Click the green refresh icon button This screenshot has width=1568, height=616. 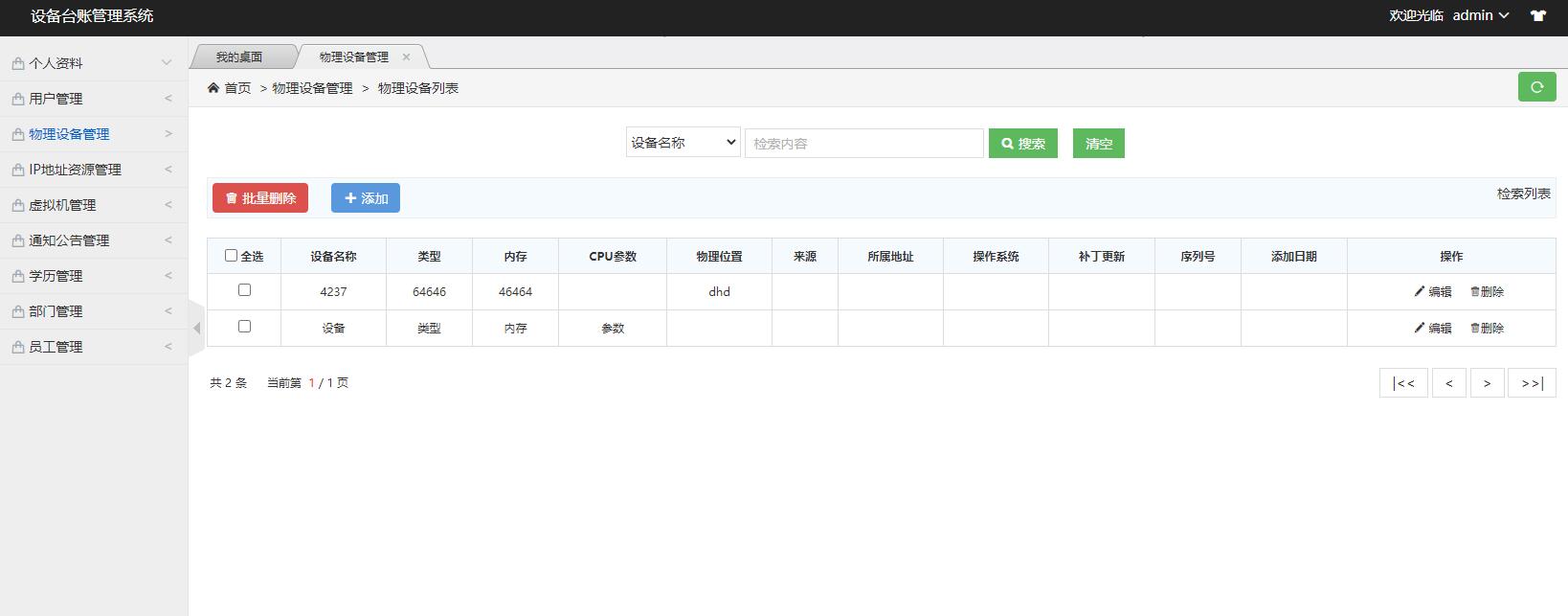coord(1536,87)
